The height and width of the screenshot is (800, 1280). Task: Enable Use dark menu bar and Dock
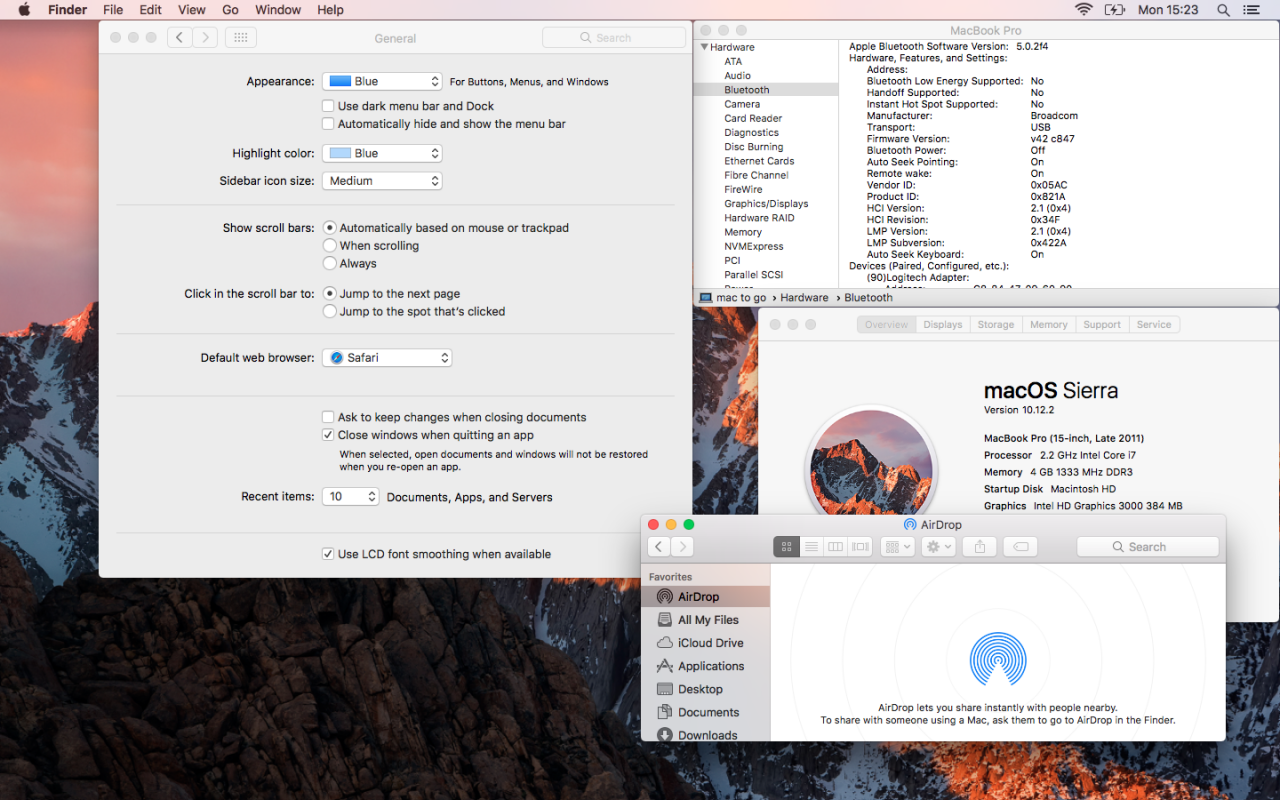[x=328, y=106]
